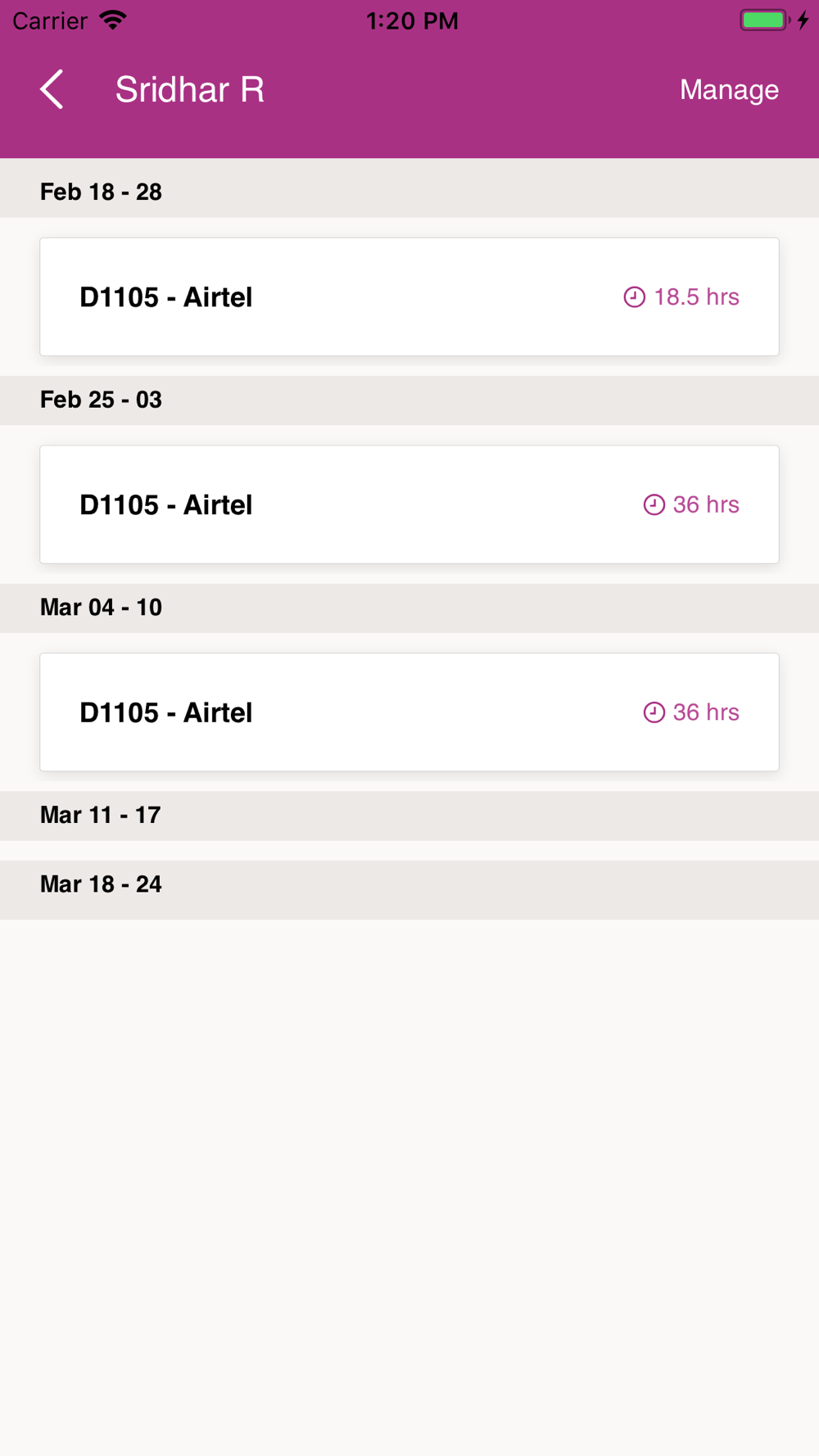Screen dimensions: 819x1456
Task: Tap the Carrier label in status bar
Action: (50, 20)
